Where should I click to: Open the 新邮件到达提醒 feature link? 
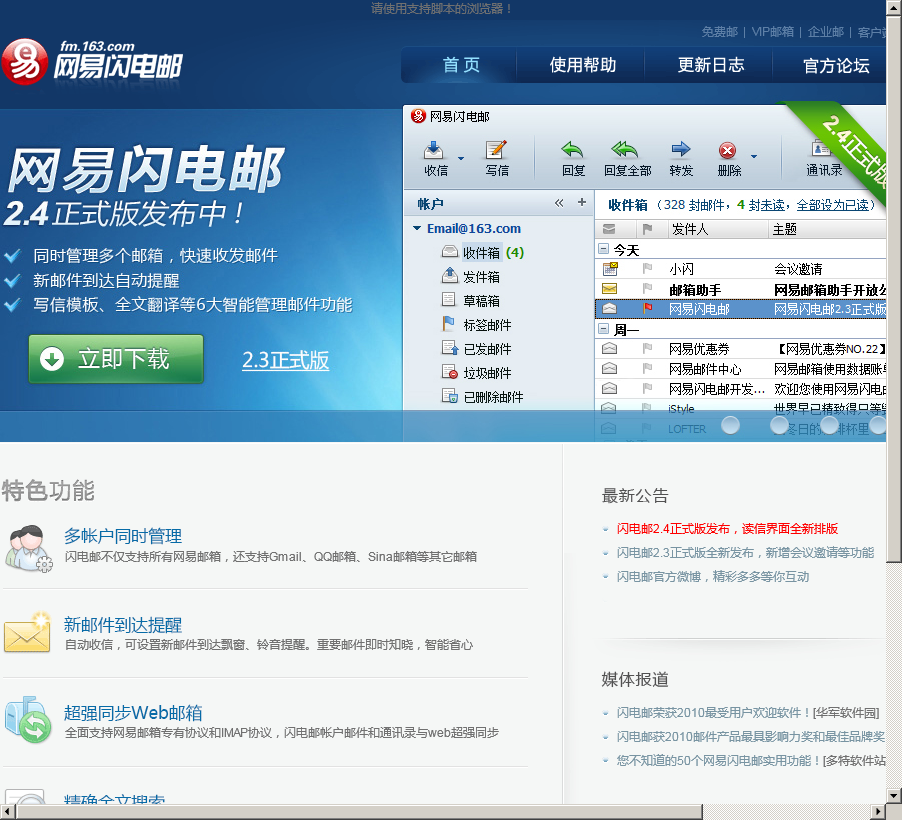[x=123, y=624]
